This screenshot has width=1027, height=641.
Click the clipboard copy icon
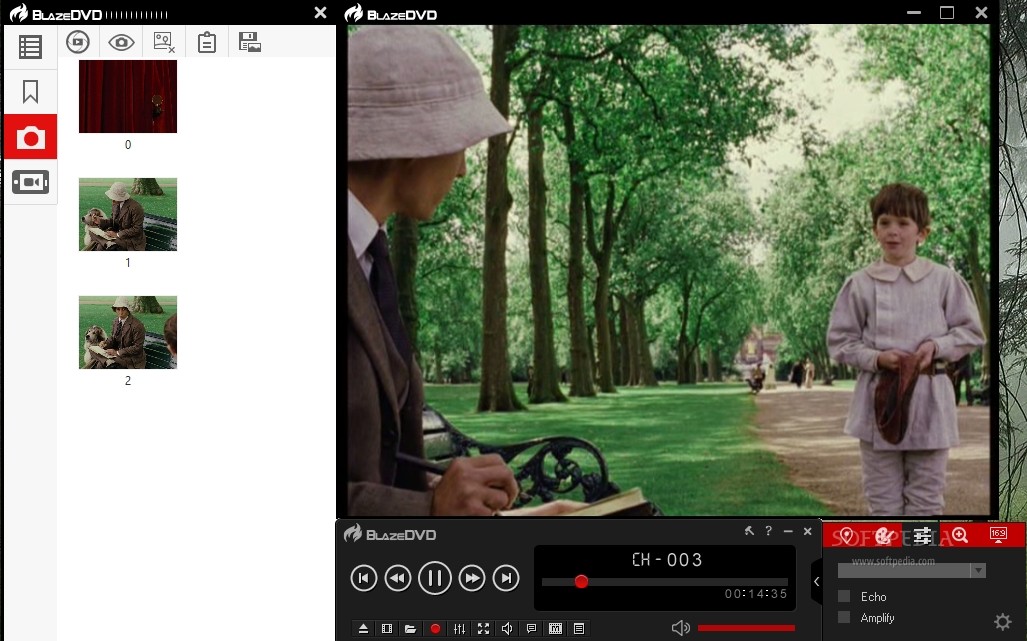coord(207,43)
